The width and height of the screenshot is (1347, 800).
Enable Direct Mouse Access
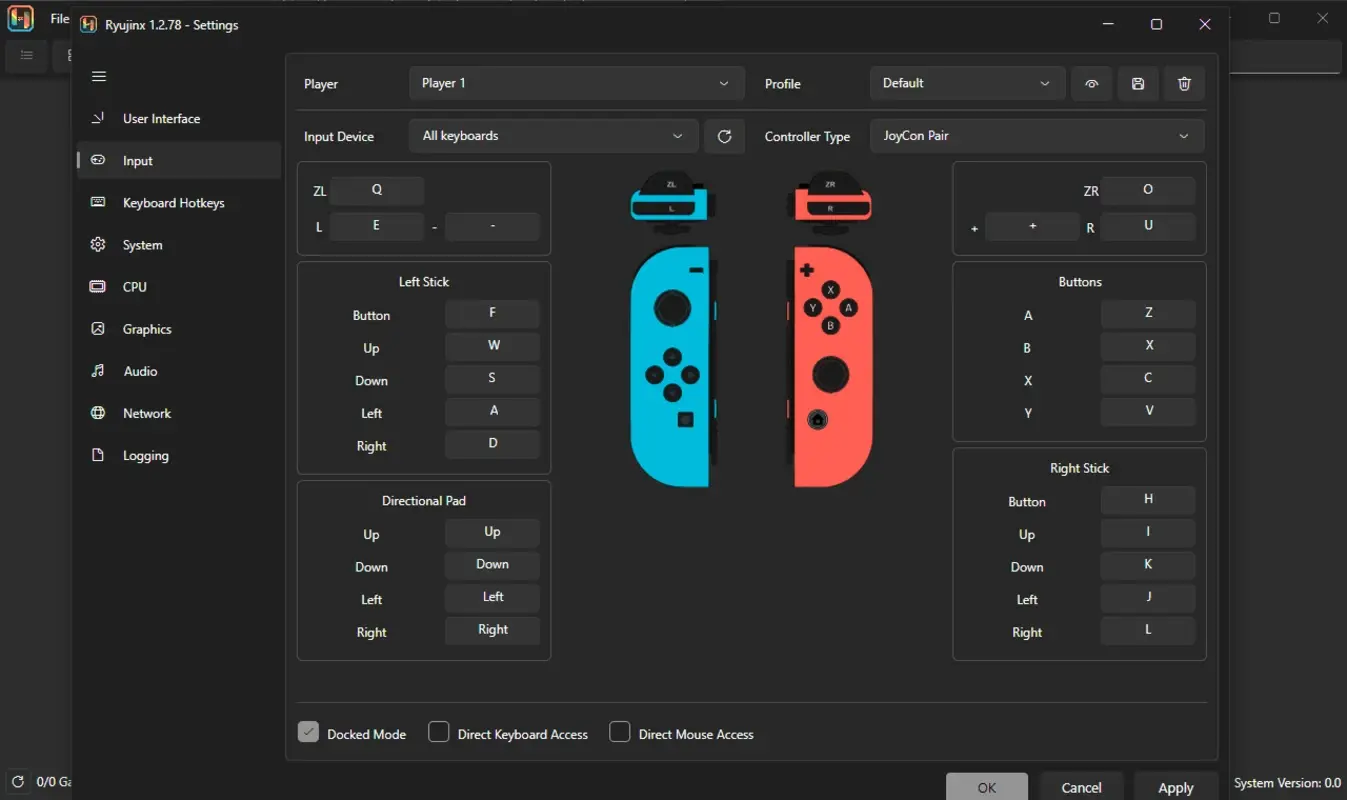620,731
